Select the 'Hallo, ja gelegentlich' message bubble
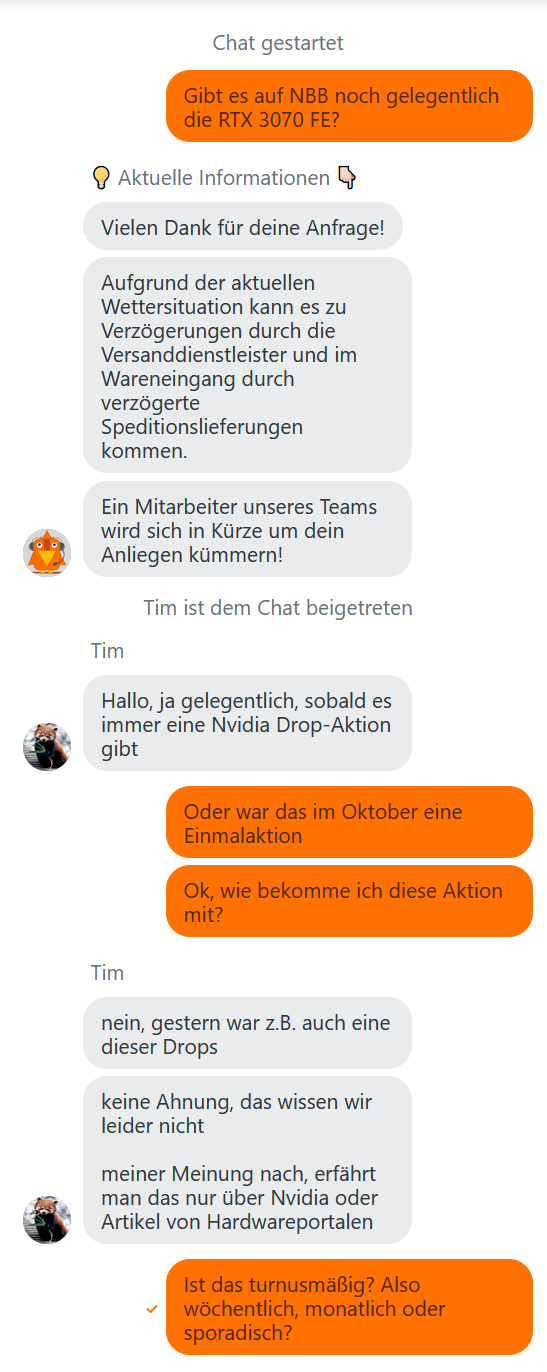The height and width of the screenshot is (1372, 547). click(x=247, y=723)
